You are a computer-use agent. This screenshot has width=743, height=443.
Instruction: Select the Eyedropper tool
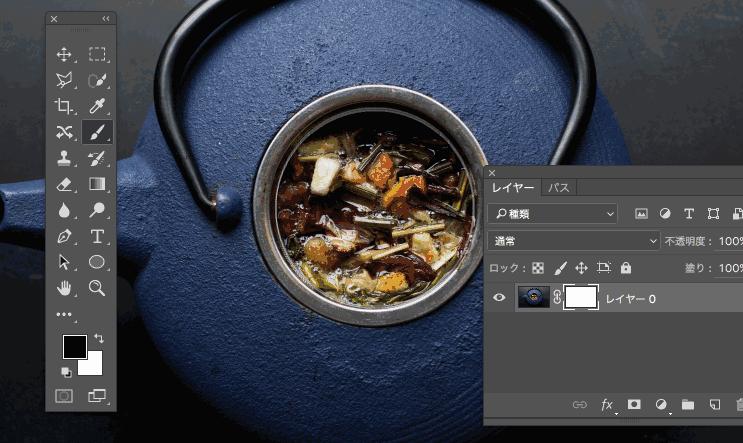click(97, 106)
